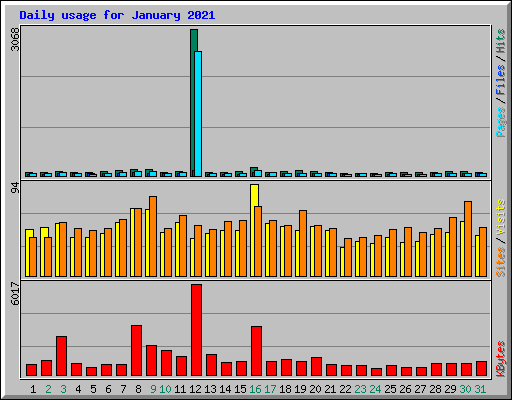Click the chart title "Daily usage for January 2021"
This screenshot has height=400, width=512.
[117, 15]
